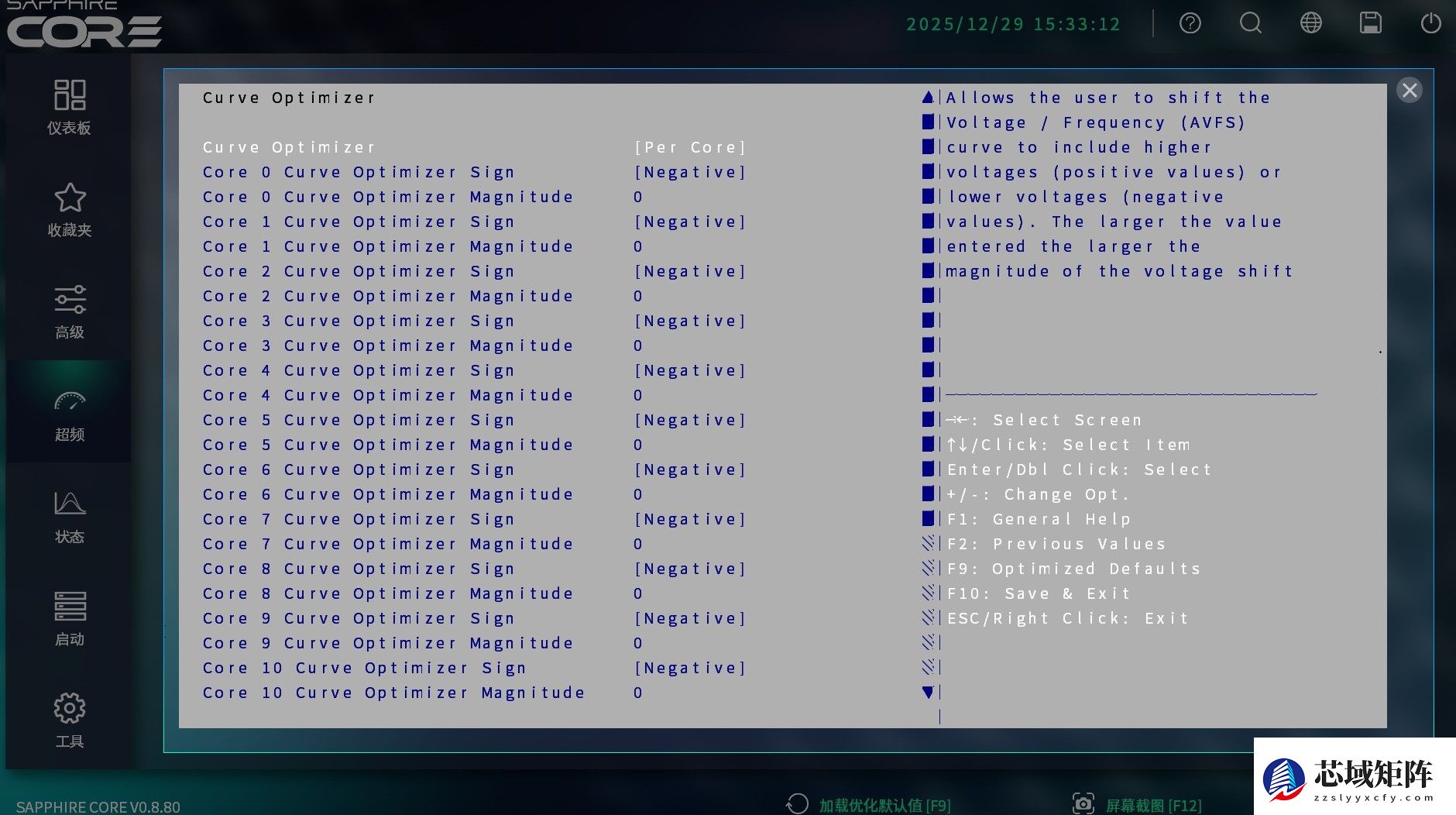Go to the 工具 tools gear section

69,720
